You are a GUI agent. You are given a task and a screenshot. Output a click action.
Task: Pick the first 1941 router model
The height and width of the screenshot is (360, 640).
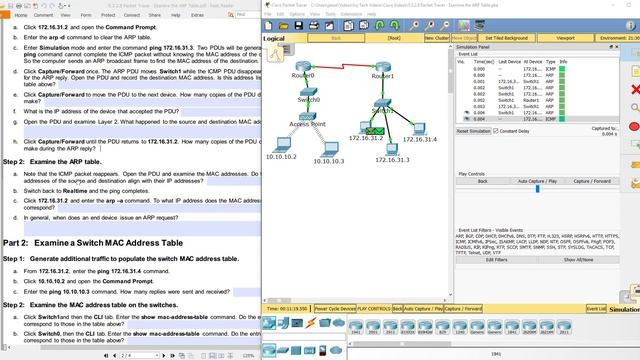pos(356,327)
